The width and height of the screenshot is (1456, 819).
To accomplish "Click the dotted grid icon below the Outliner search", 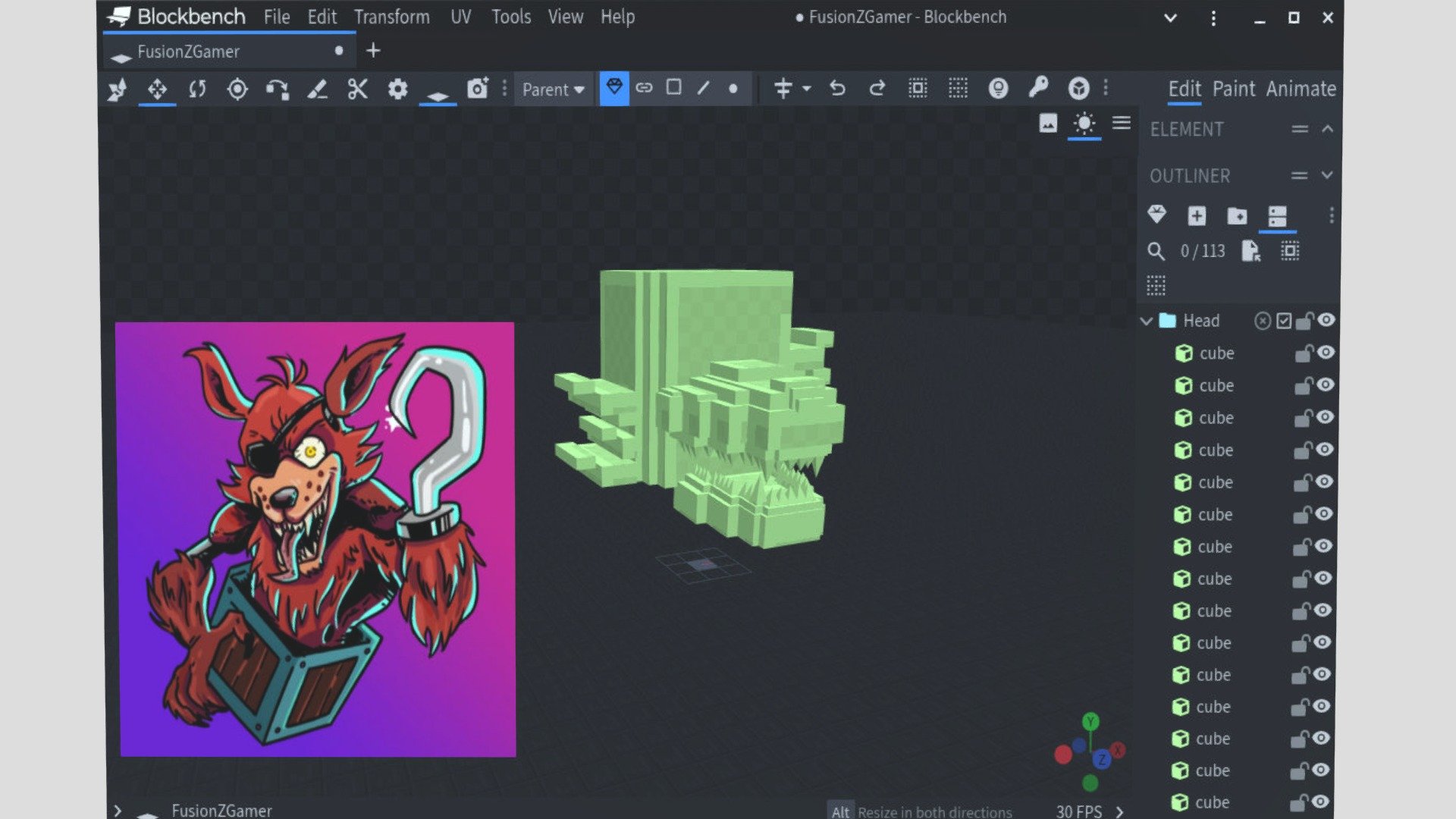I will coord(1156,286).
